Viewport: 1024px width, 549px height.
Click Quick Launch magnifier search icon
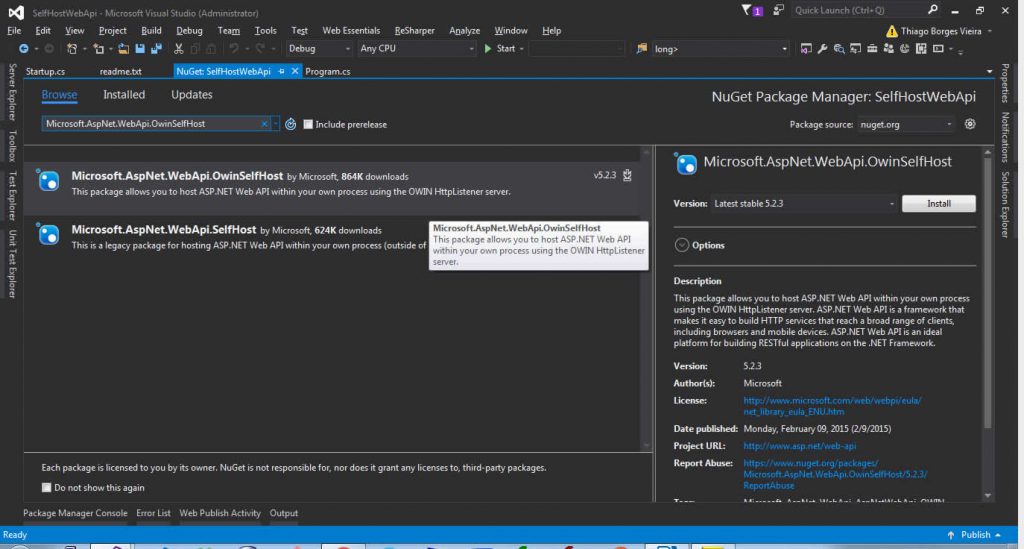pos(932,10)
